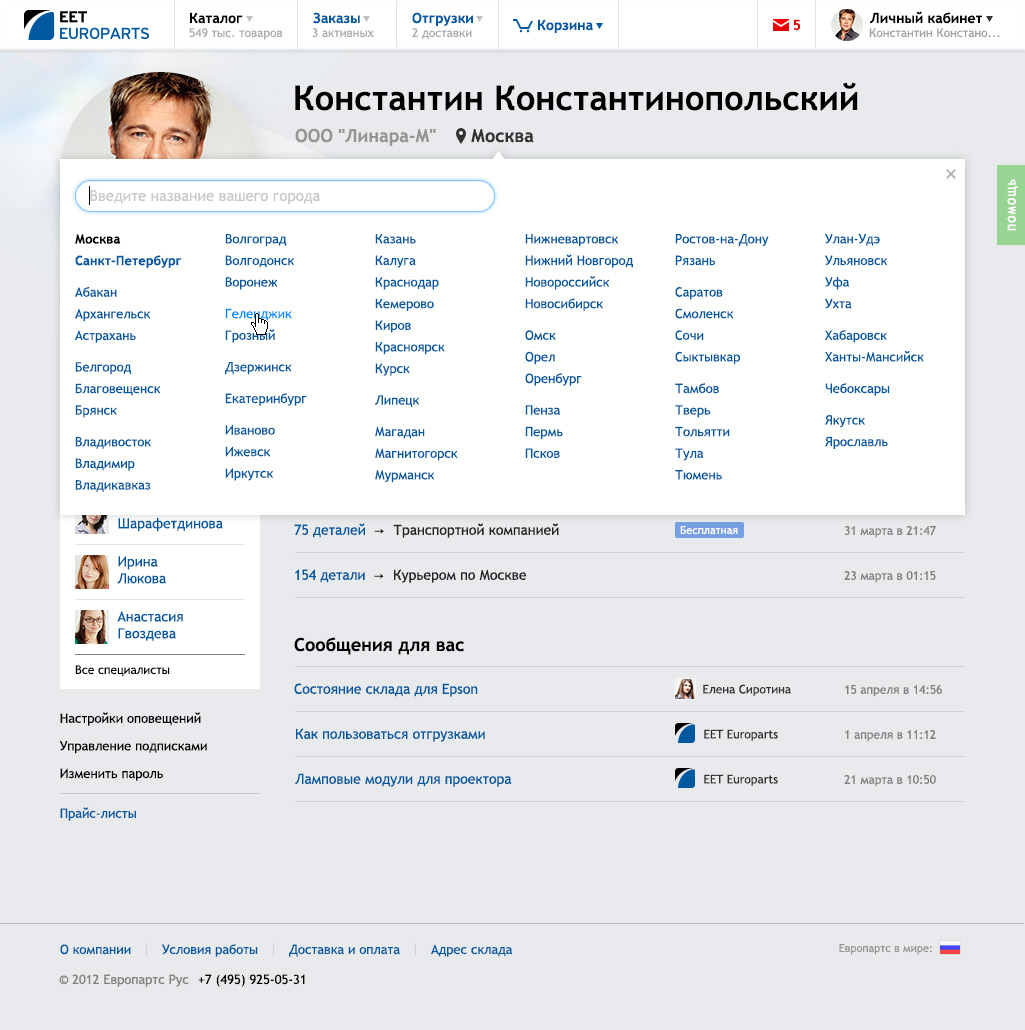Image resolution: width=1025 pixels, height=1030 pixels.
Task: Expand the Отгрузки dropdown
Action: tap(447, 19)
